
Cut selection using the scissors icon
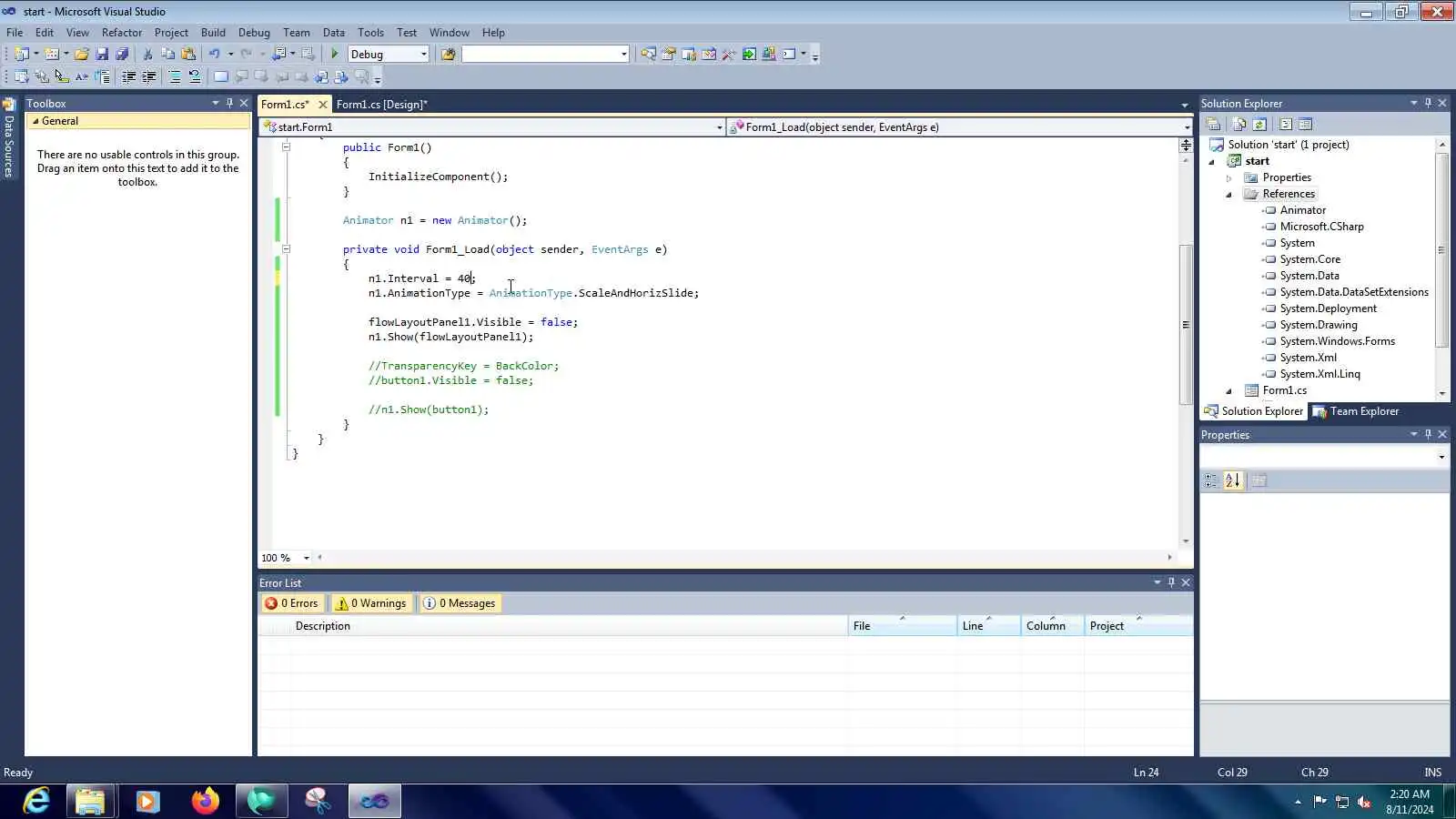point(147,54)
